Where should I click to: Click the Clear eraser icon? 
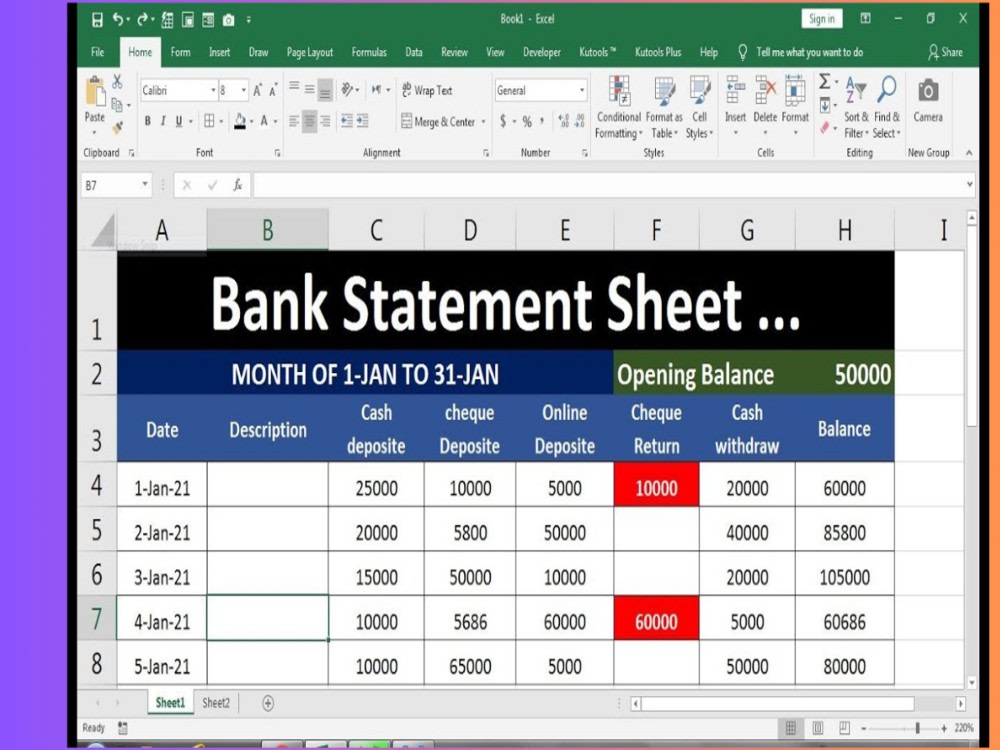pyautogui.click(x=825, y=128)
